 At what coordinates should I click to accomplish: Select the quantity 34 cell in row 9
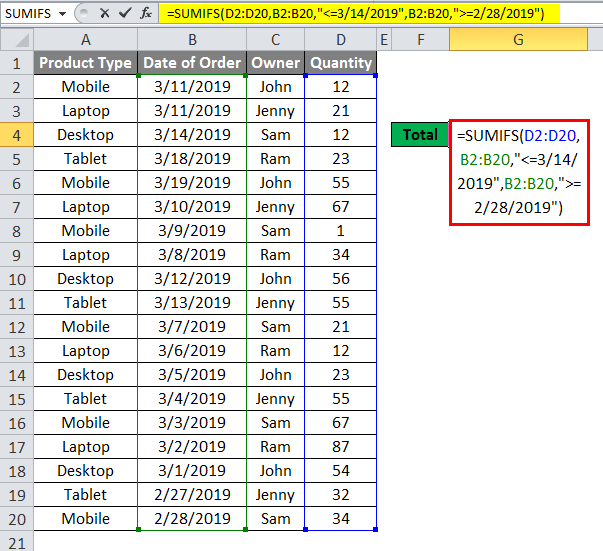point(341,255)
